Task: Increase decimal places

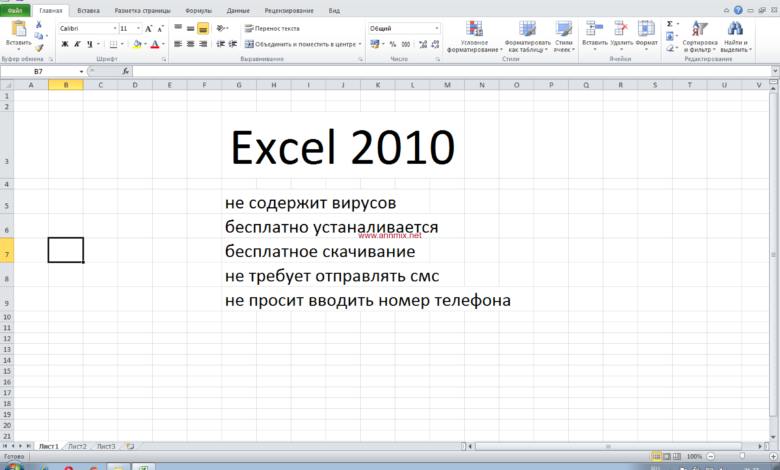Action: pyautogui.click(x=423, y=44)
